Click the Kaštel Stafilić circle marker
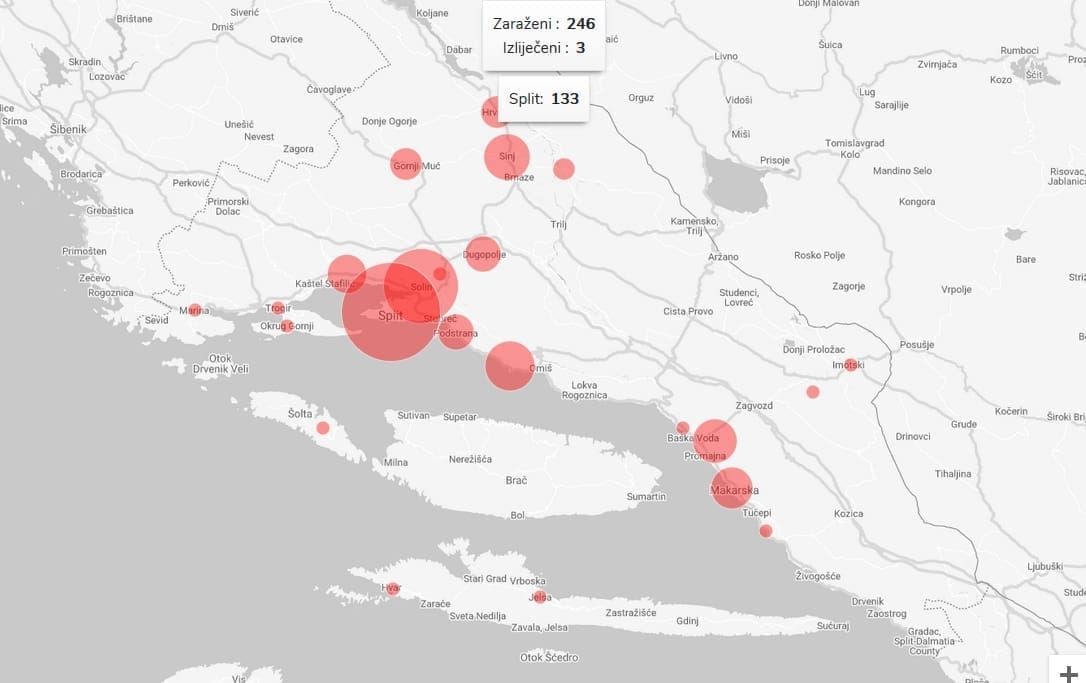This screenshot has width=1086, height=683. [346, 273]
